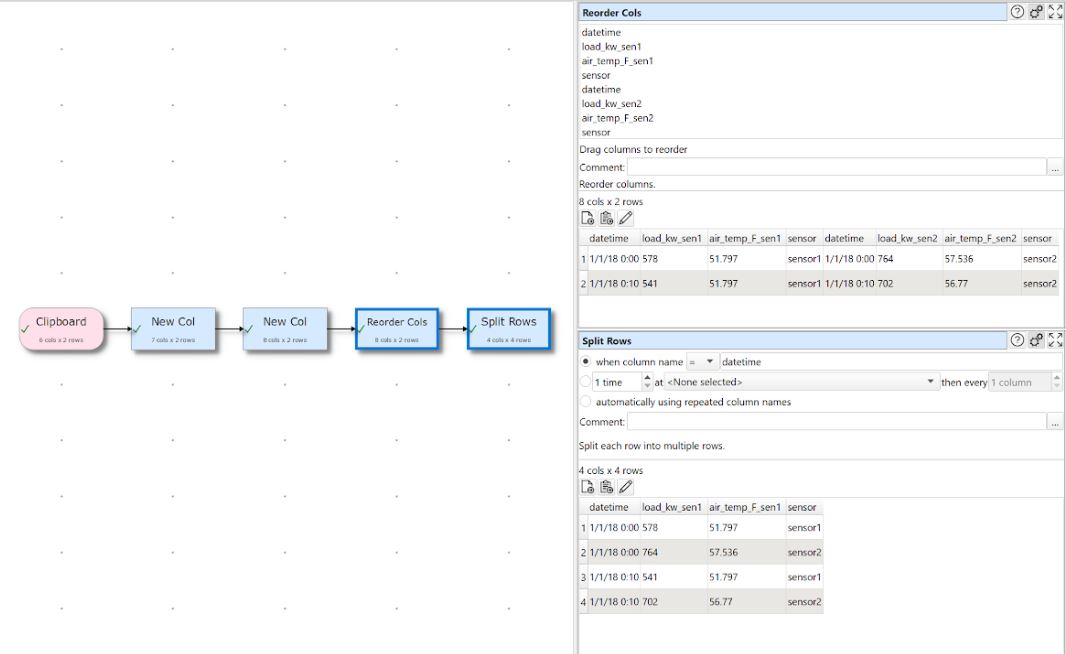This screenshot has width=1066, height=654.
Task: Click help icon in Split Rows panel
Action: (1017, 341)
